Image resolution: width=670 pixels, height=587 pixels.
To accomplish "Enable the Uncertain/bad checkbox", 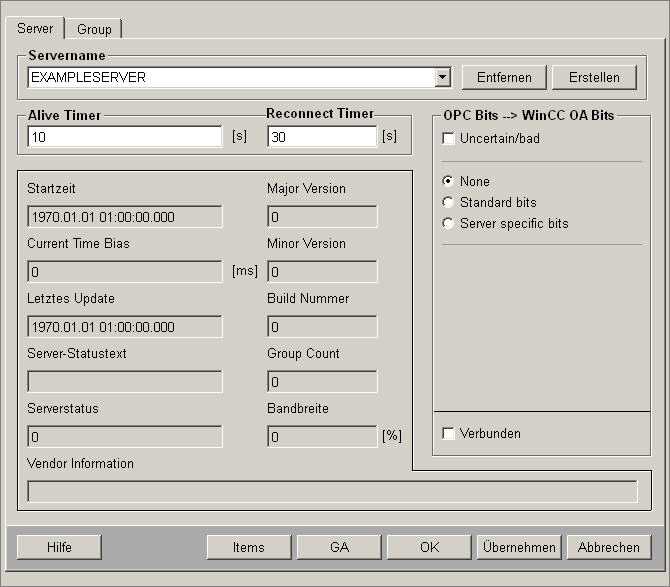I will (449, 139).
